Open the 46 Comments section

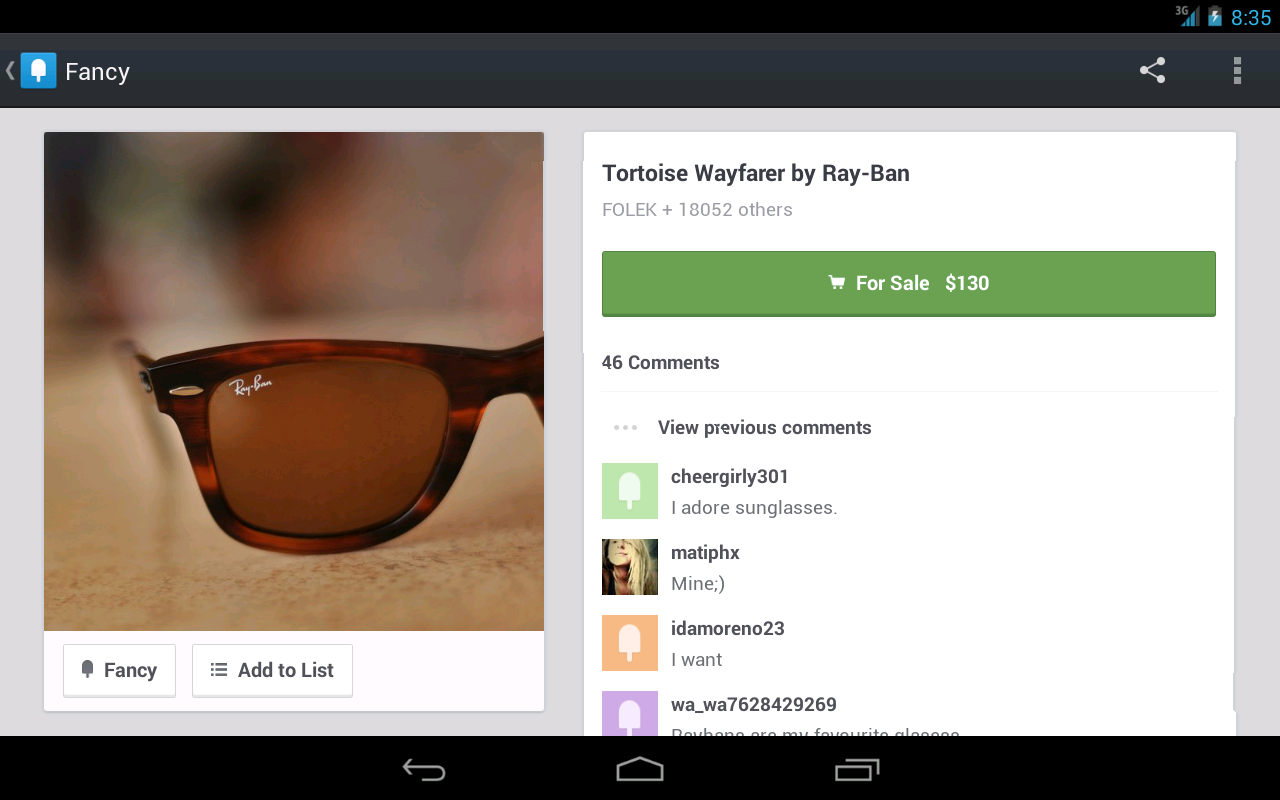(x=660, y=362)
